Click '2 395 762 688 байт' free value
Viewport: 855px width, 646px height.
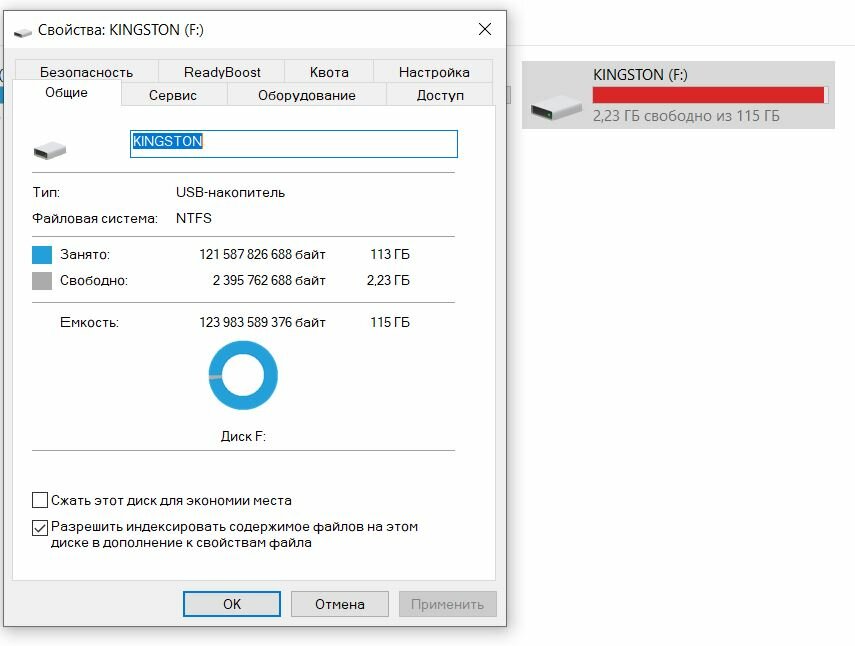click(269, 280)
